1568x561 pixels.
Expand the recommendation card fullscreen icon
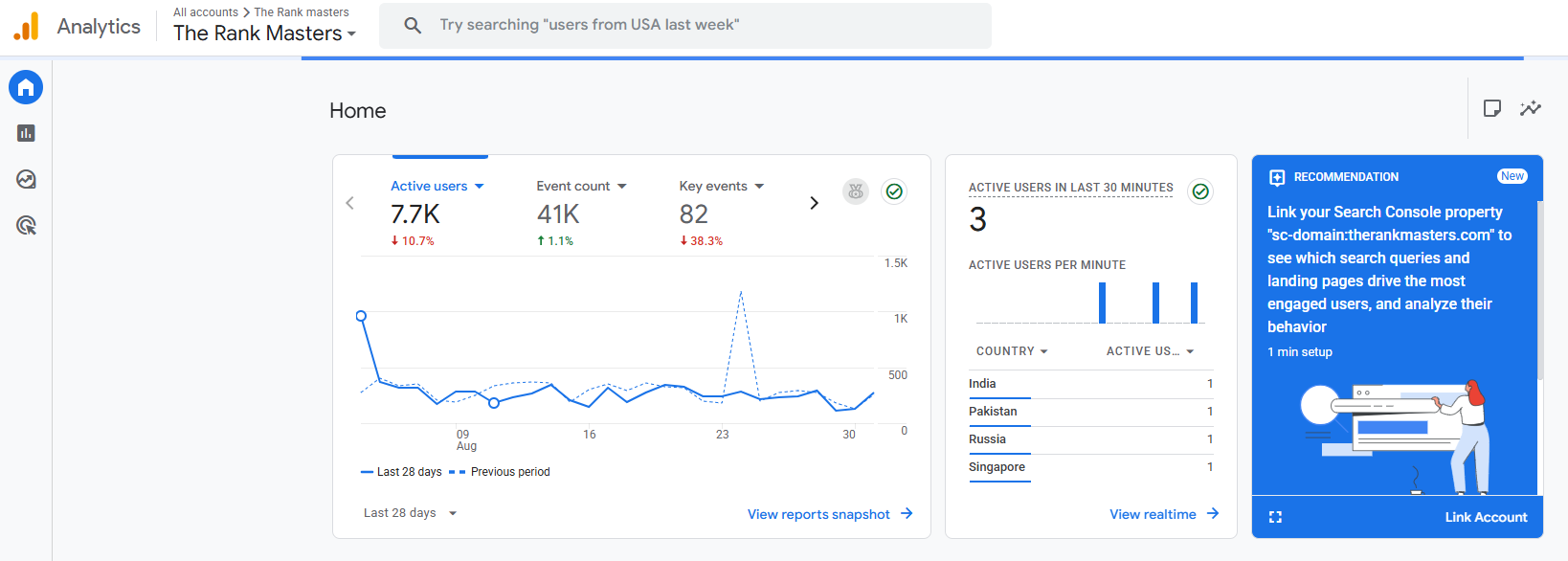pyautogui.click(x=1275, y=517)
